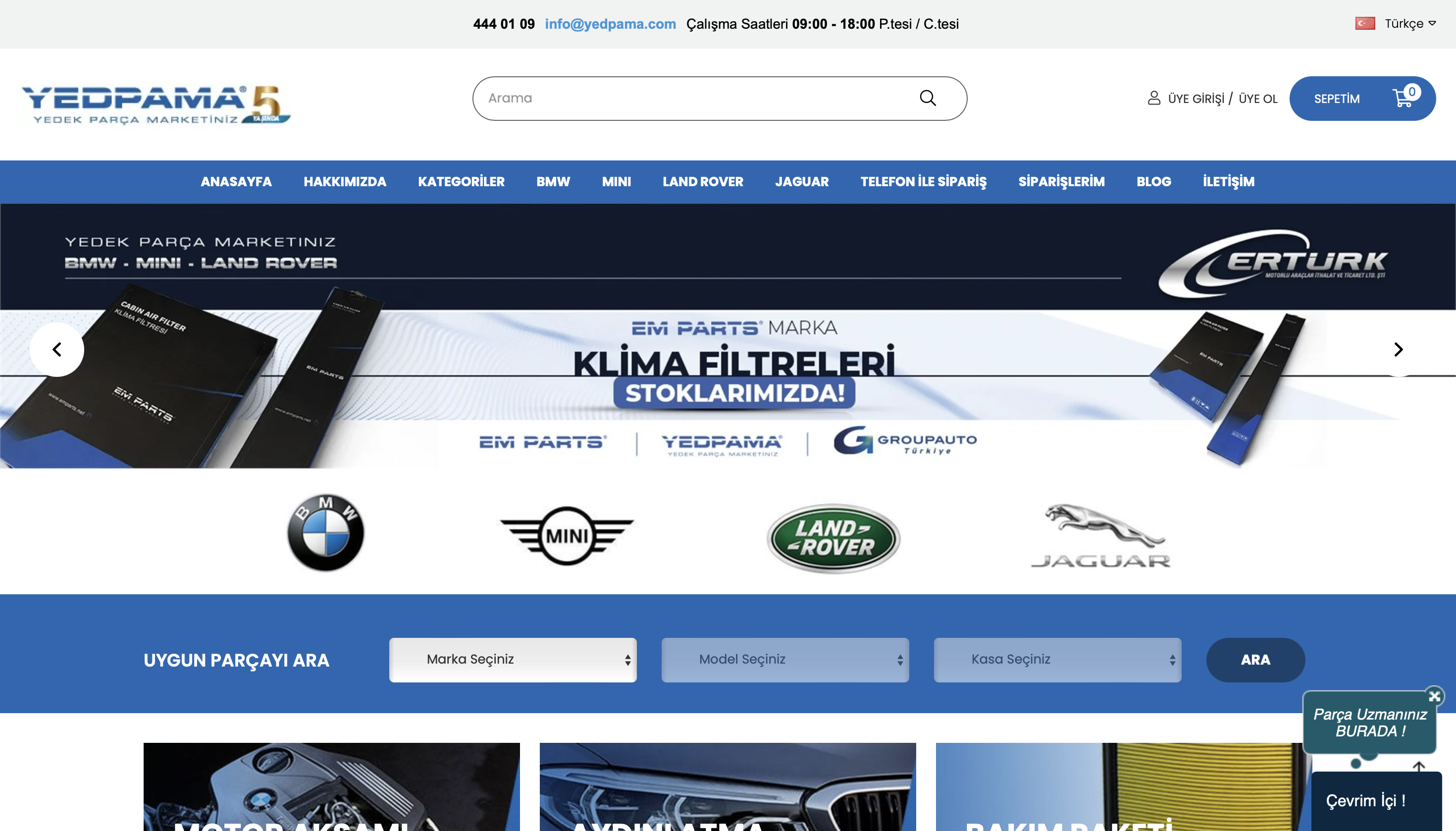
Task: Click the Turkish flag icon
Action: 1365,23
